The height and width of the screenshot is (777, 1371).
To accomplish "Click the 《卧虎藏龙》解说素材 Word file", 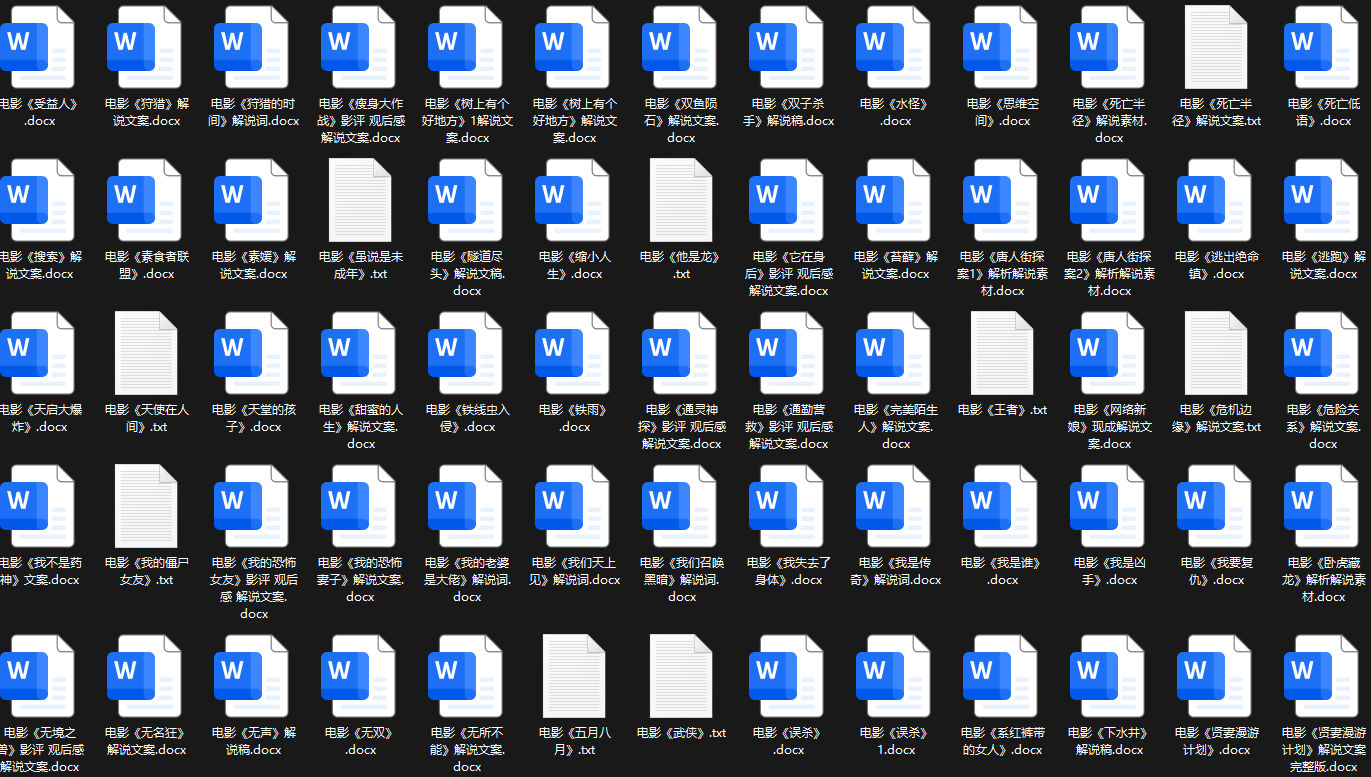I will tap(1322, 504).
